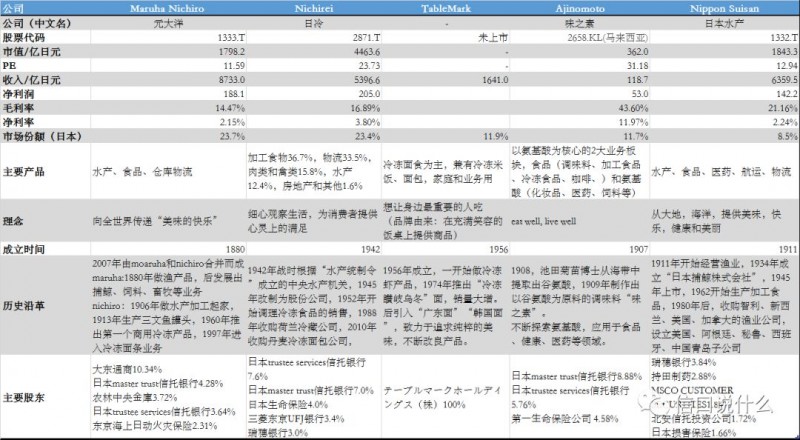Click the 毛利率 row label
This screenshot has height=440, width=800.
pyautogui.click(x=18, y=108)
